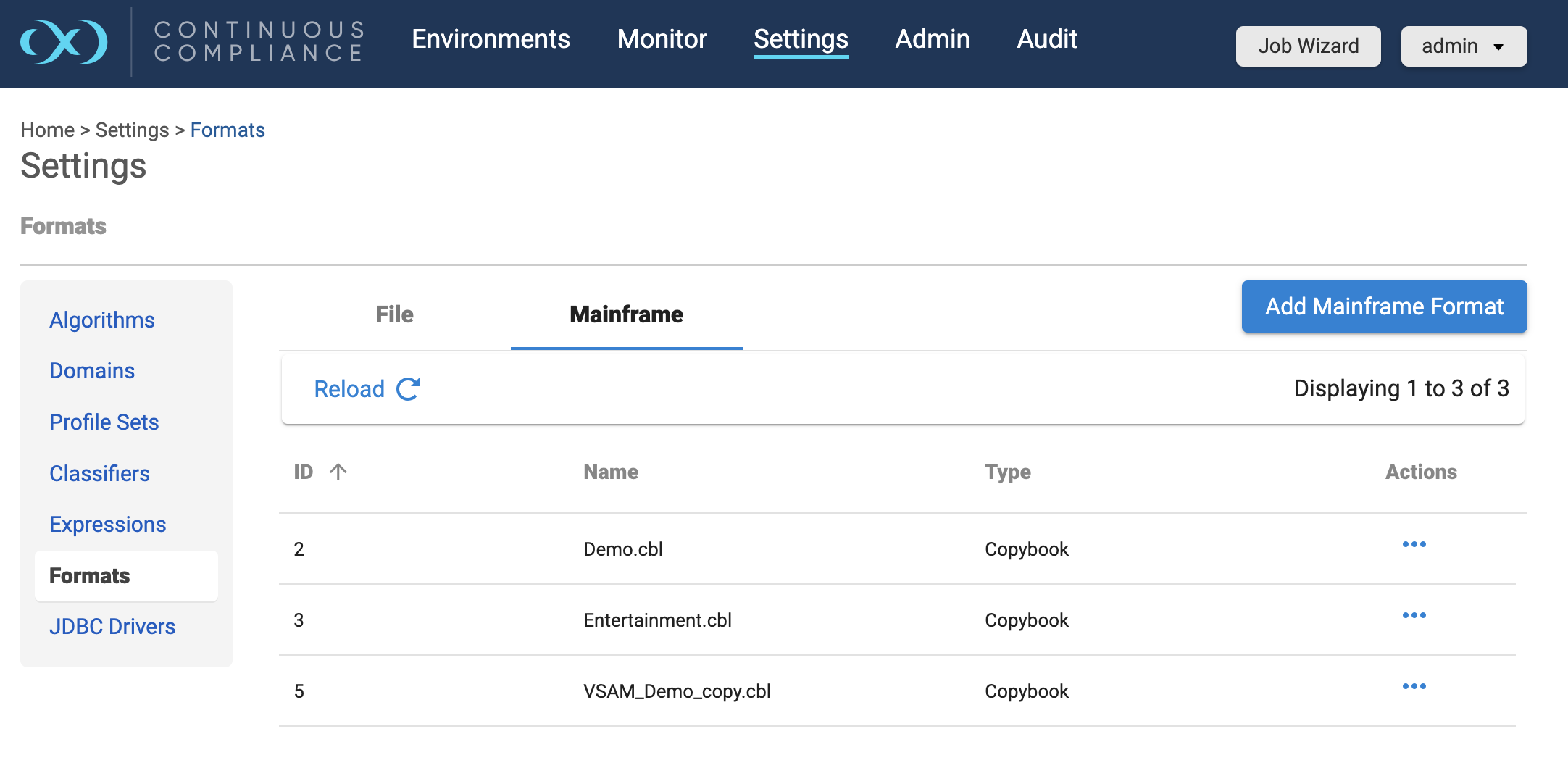Viewport: 1568px width, 784px height.
Task: Open actions menu for Demo.cbl
Action: 1414,544
